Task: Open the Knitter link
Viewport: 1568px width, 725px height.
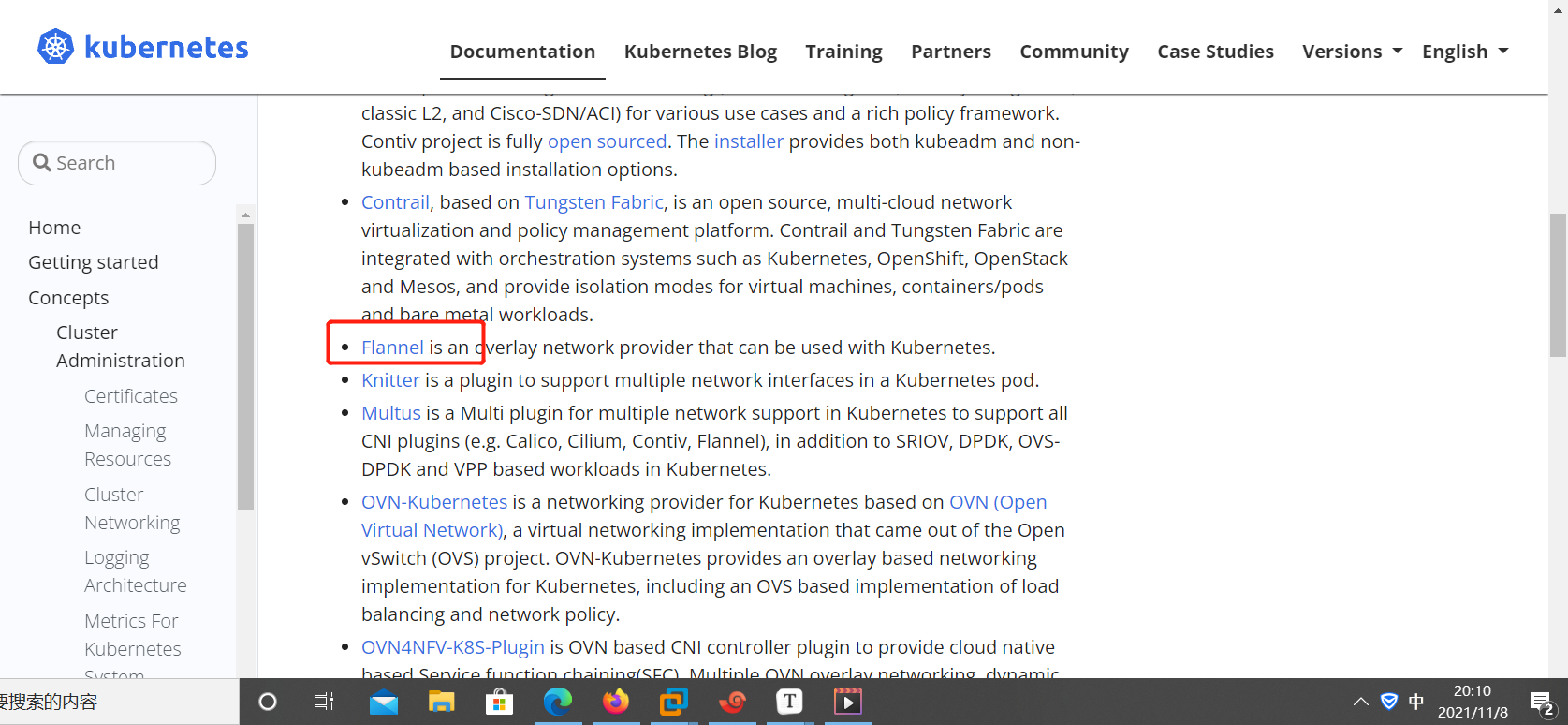Action: pyautogui.click(x=390, y=380)
